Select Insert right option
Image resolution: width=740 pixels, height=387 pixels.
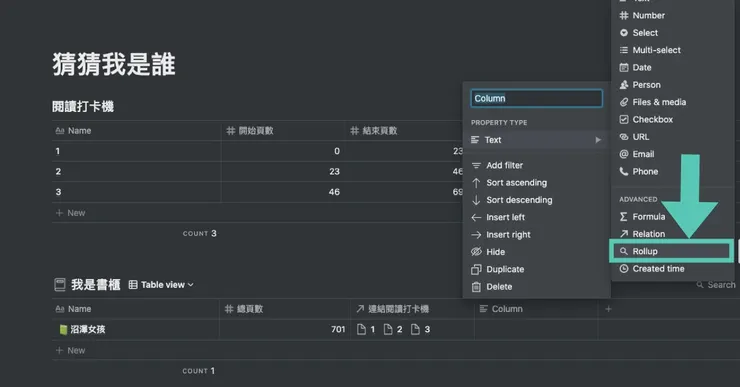coord(536,235)
